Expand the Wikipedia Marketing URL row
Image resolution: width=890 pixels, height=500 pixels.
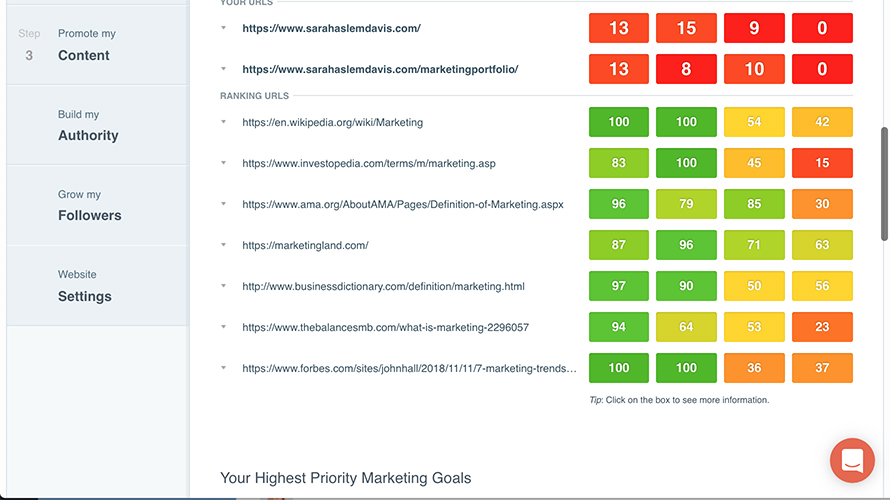pyautogui.click(x=224, y=122)
